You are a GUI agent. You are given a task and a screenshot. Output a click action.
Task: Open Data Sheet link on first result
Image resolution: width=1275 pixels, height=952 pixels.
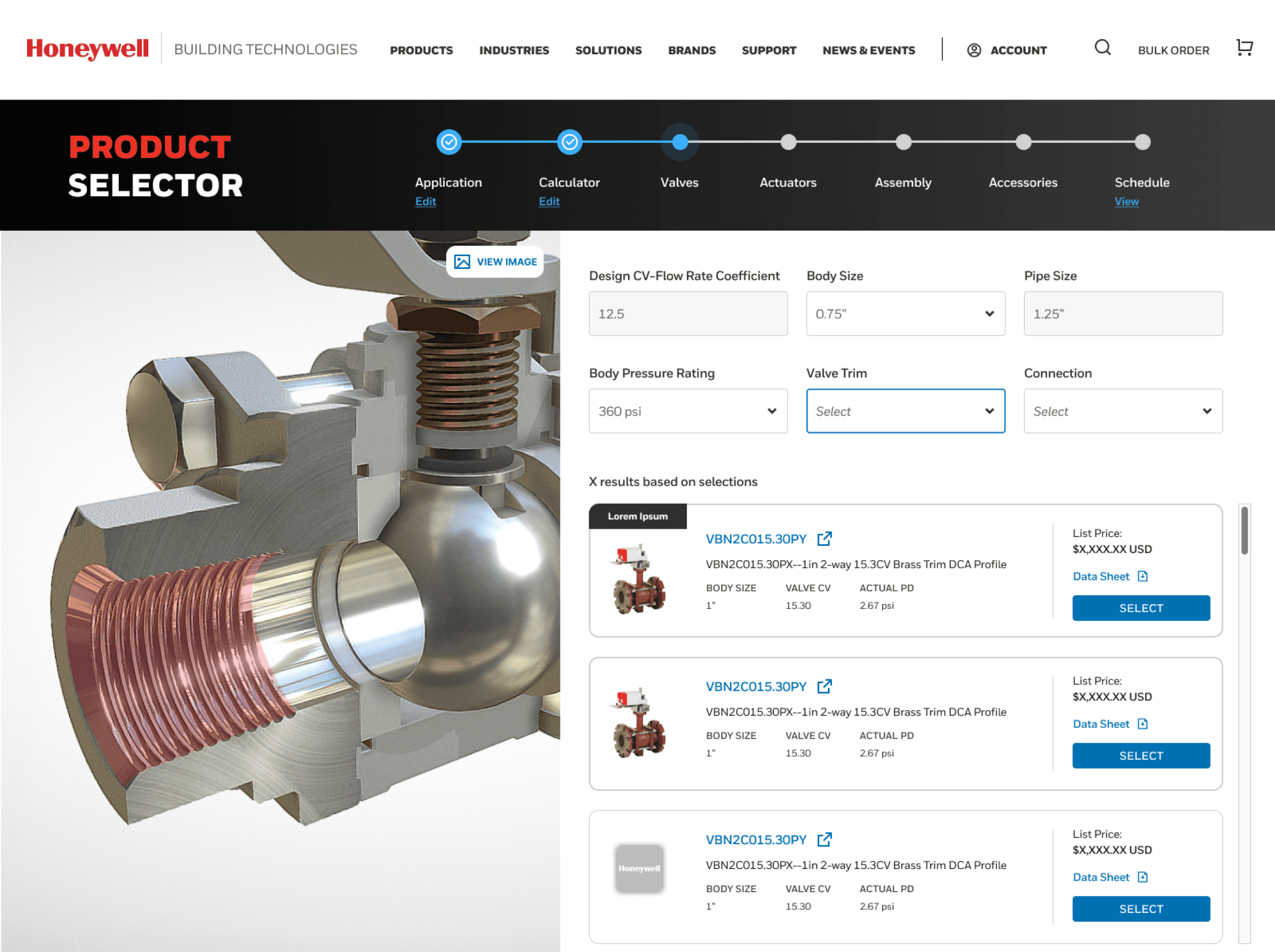1101,576
